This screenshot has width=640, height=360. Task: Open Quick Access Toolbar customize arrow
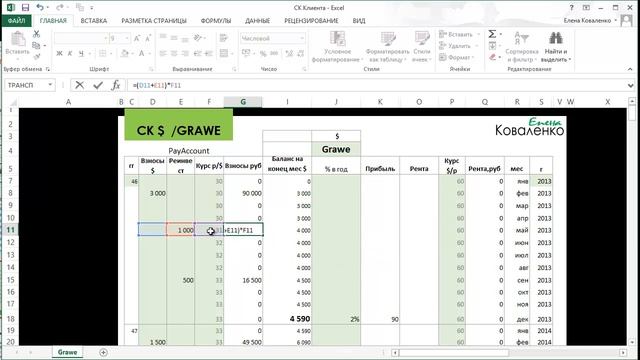coord(91,8)
